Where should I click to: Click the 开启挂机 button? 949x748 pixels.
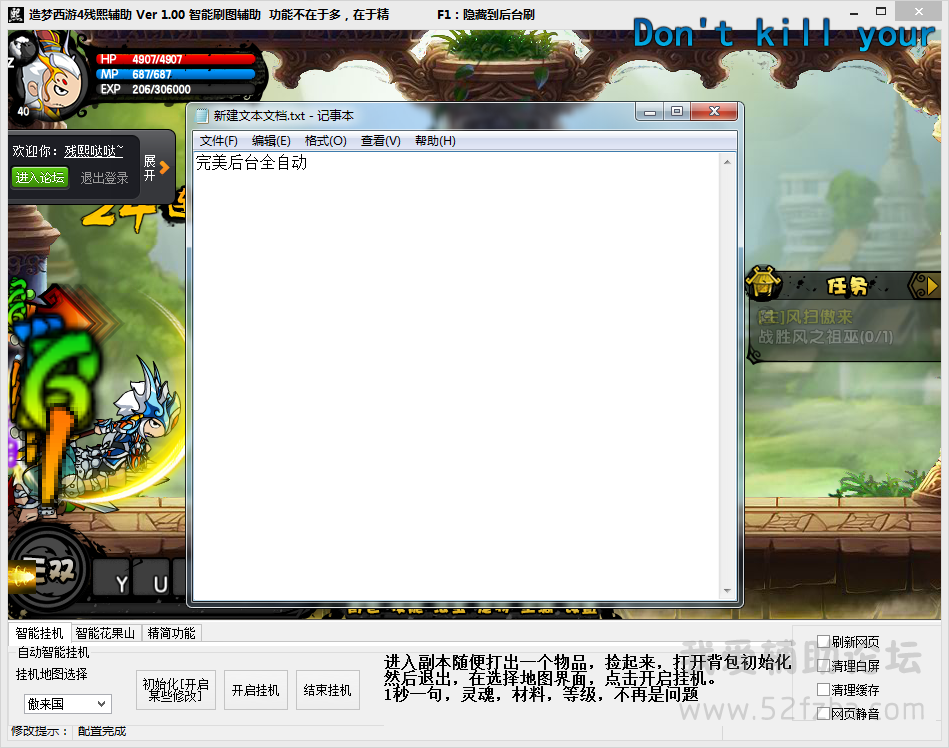[255, 690]
